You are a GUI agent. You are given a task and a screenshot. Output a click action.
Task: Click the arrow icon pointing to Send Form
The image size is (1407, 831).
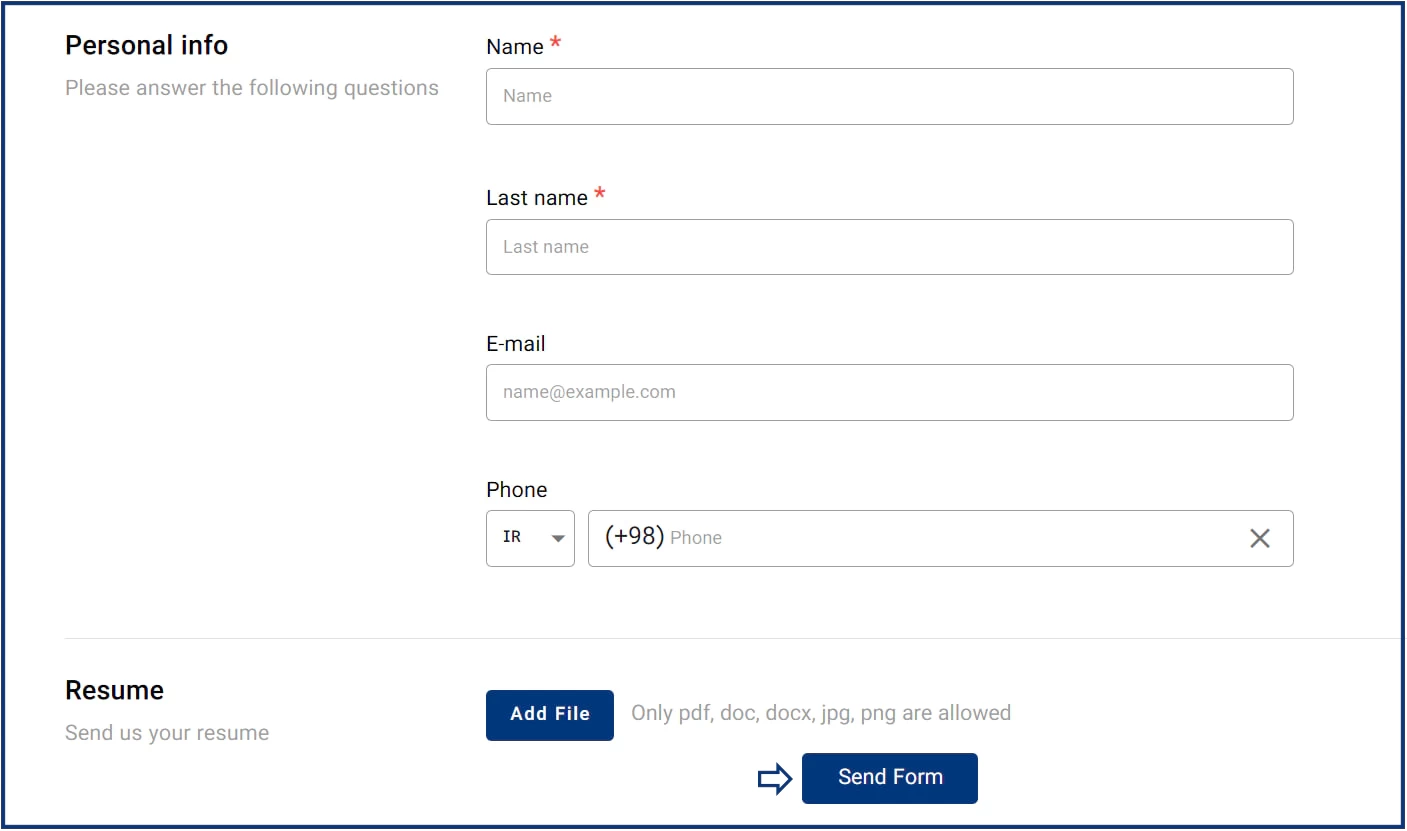point(774,778)
